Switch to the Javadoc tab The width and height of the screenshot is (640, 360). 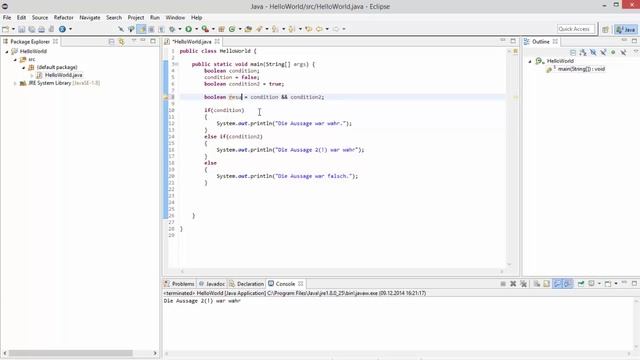212,284
